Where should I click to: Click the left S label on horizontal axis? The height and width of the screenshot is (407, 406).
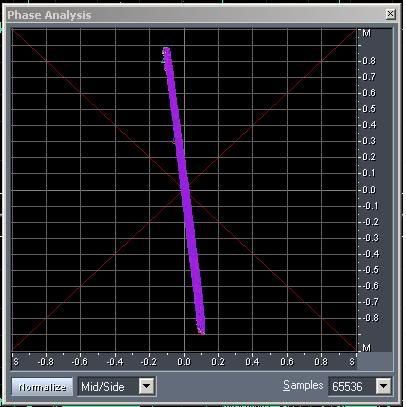tap(16, 362)
